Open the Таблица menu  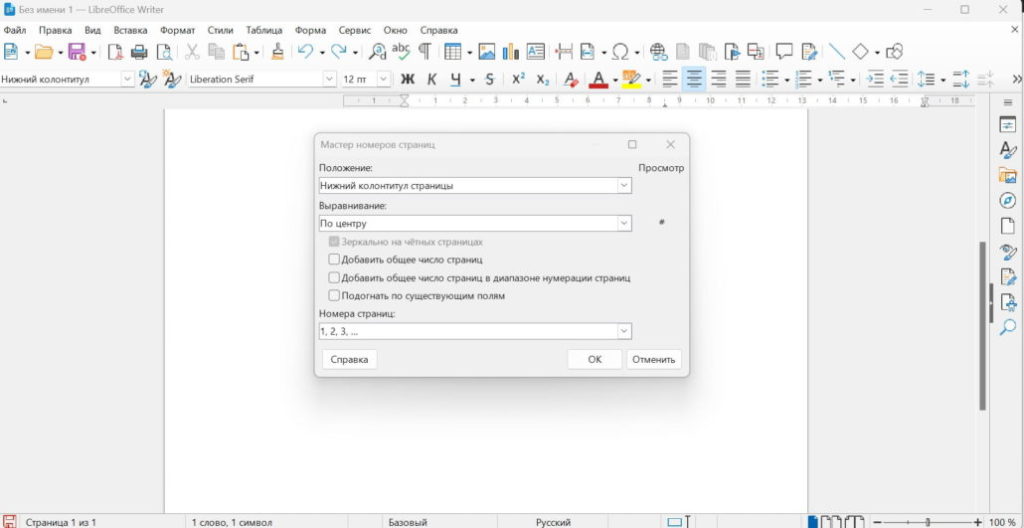point(264,30)
